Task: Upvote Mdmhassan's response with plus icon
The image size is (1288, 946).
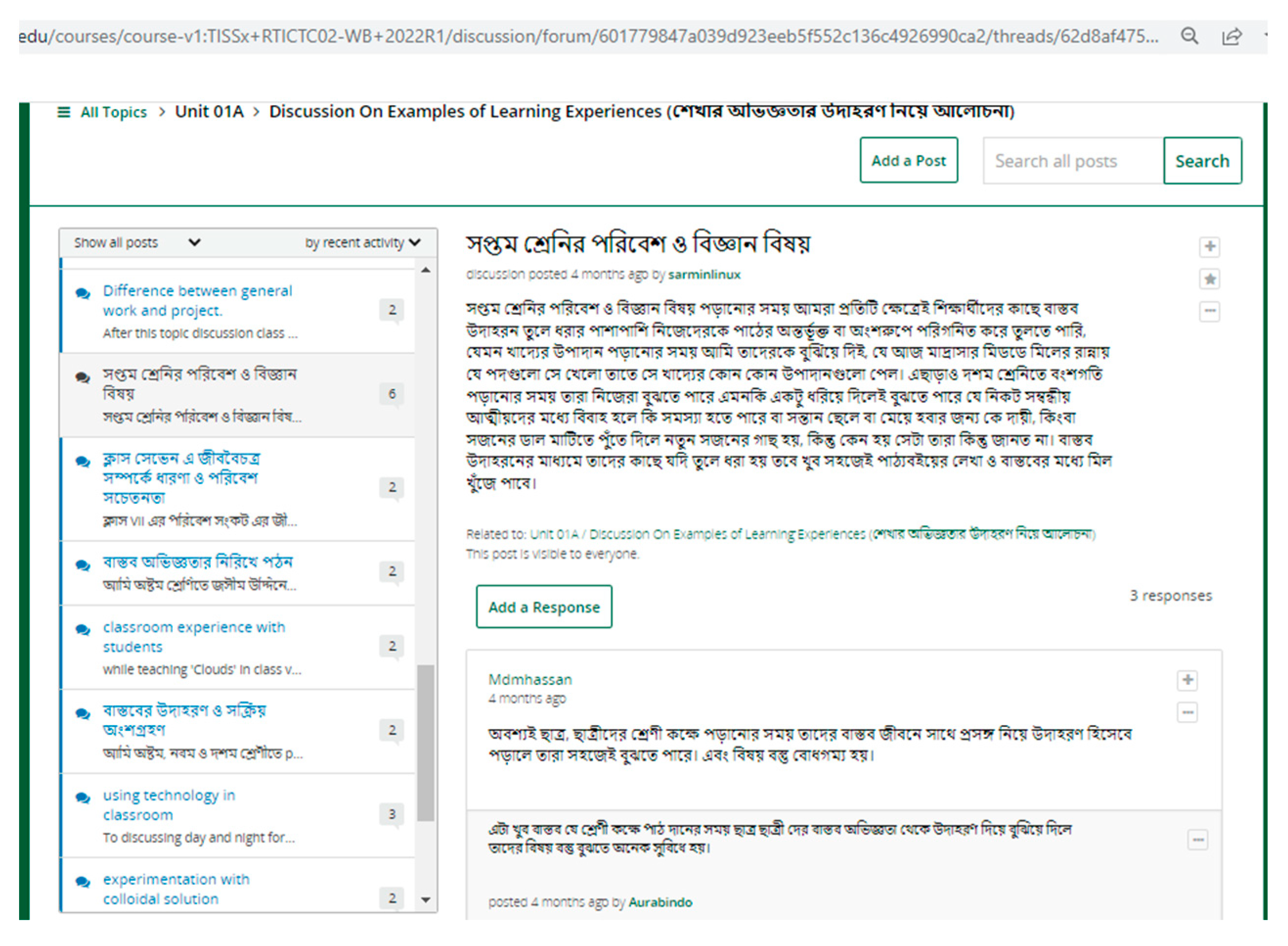Action: point(1187,681)
